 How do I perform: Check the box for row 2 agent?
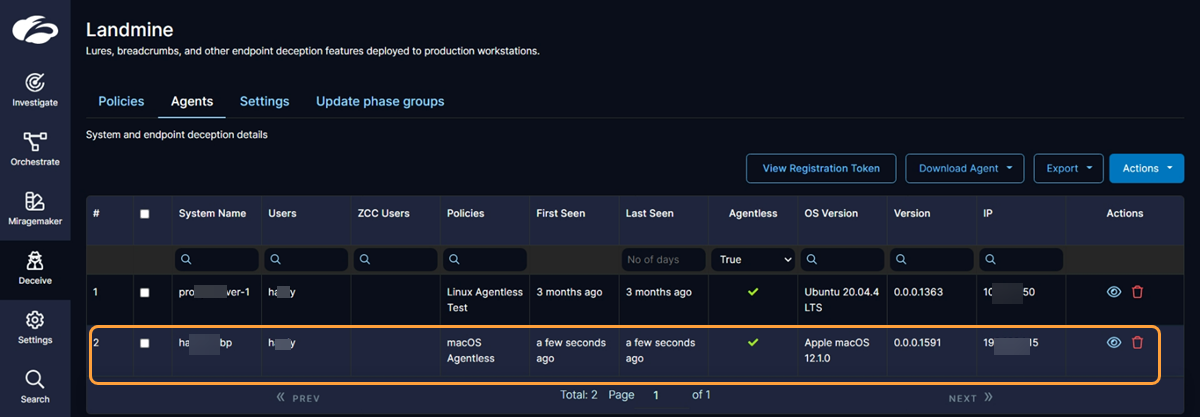[x=145, y=344]
